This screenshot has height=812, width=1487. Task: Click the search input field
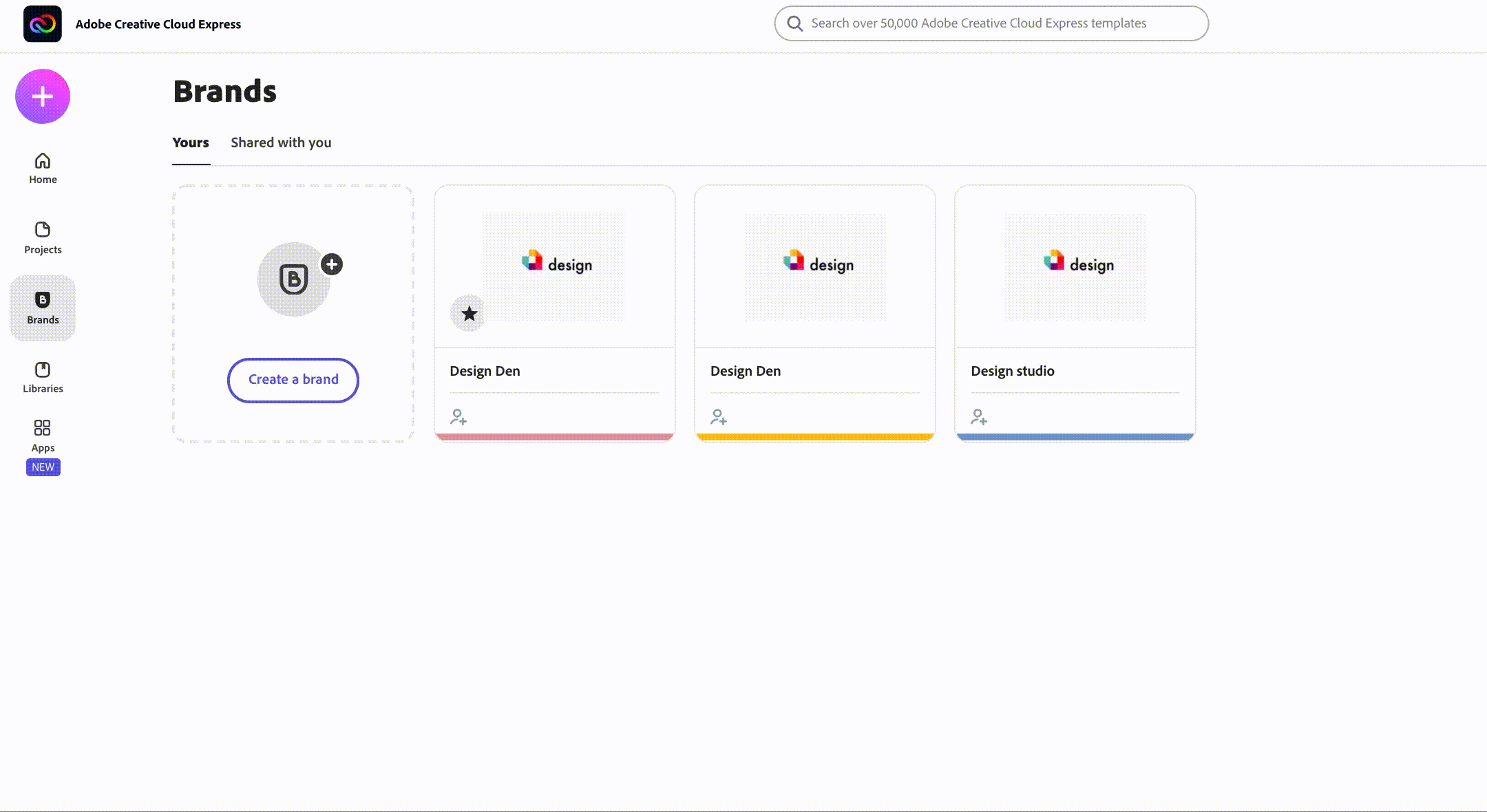click(x=992, y=23)
